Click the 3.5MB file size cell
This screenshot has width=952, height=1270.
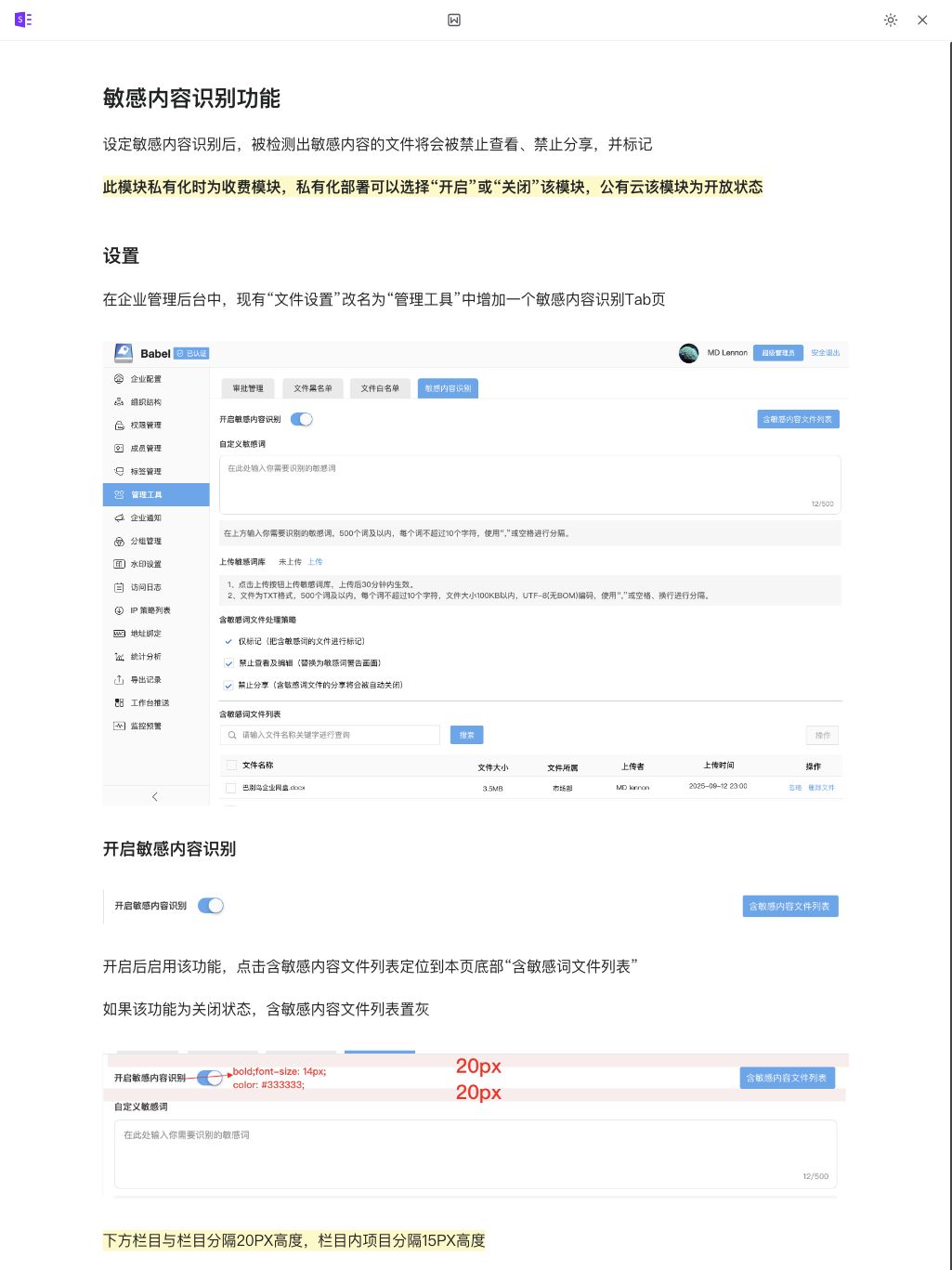(x=493, y=788)
